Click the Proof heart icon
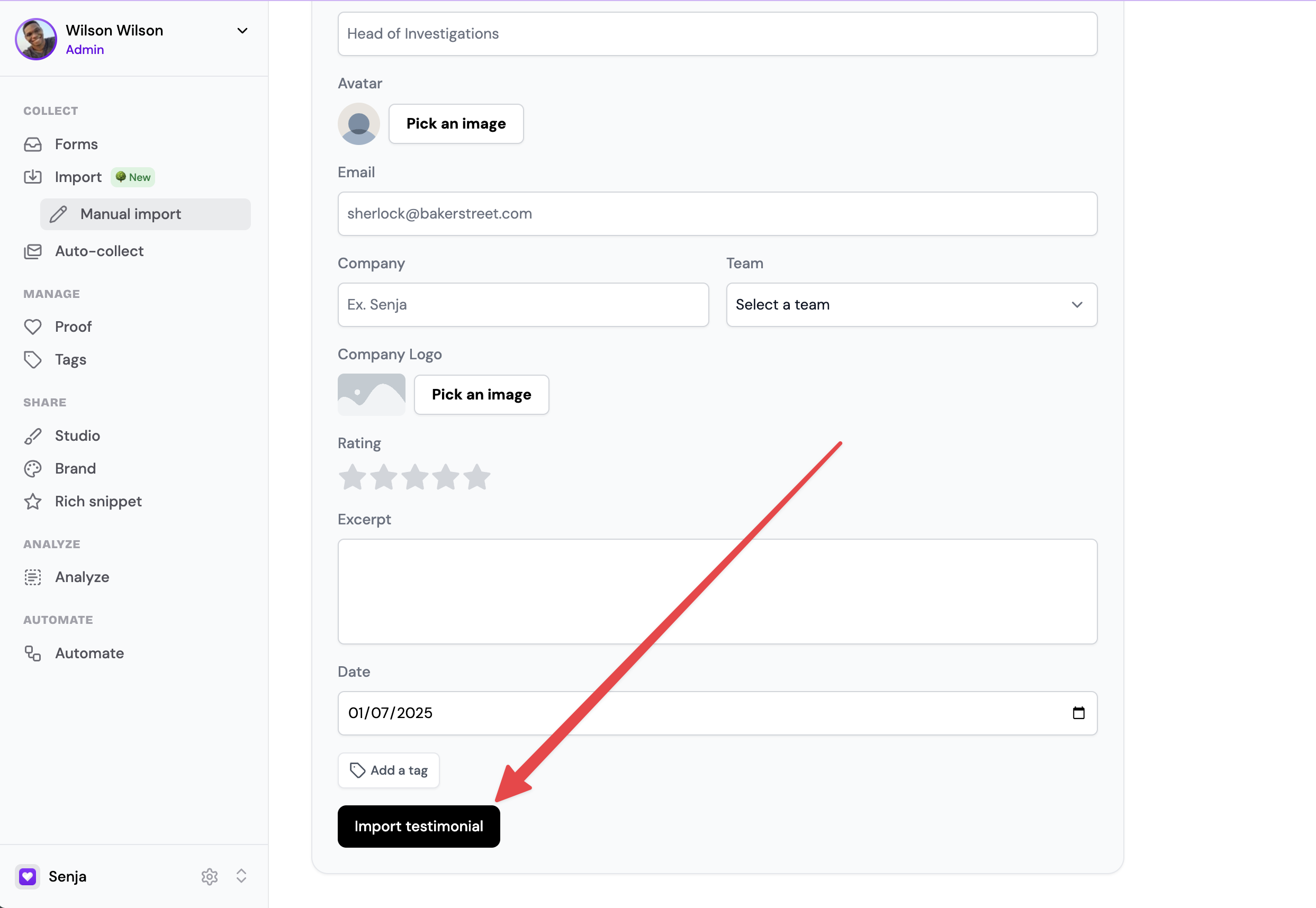 pyautogui.click(x=32, y=327)
